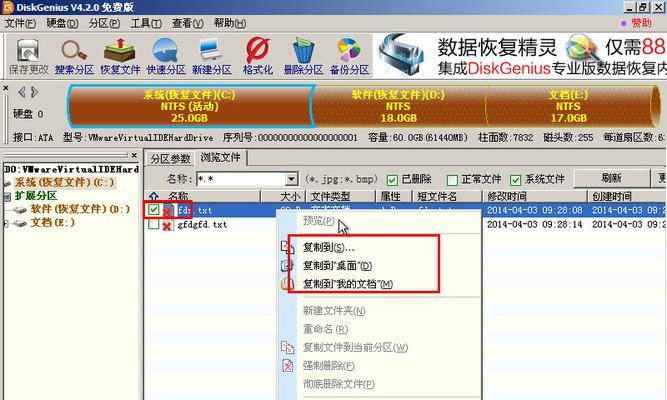Select the C: partition bar 25.0GB
667x400 pixels.
tap(190, 106)
